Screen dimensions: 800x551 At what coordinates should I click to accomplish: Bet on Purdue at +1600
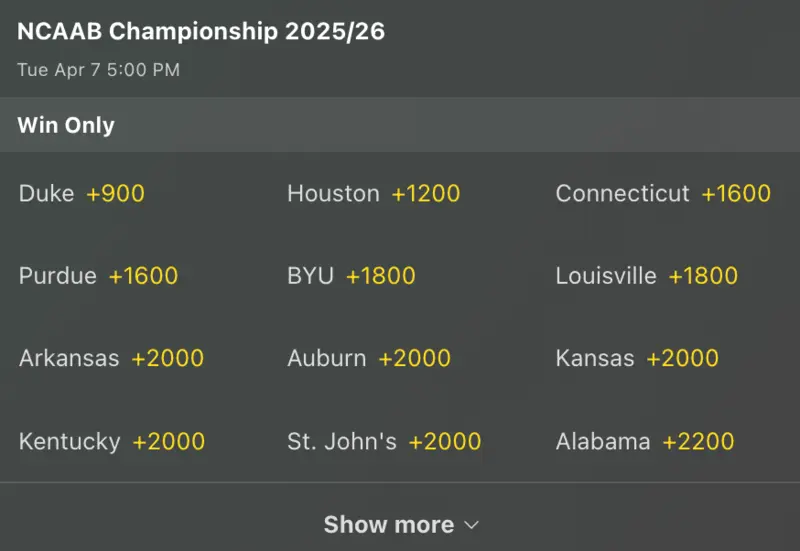pos(98,276)
